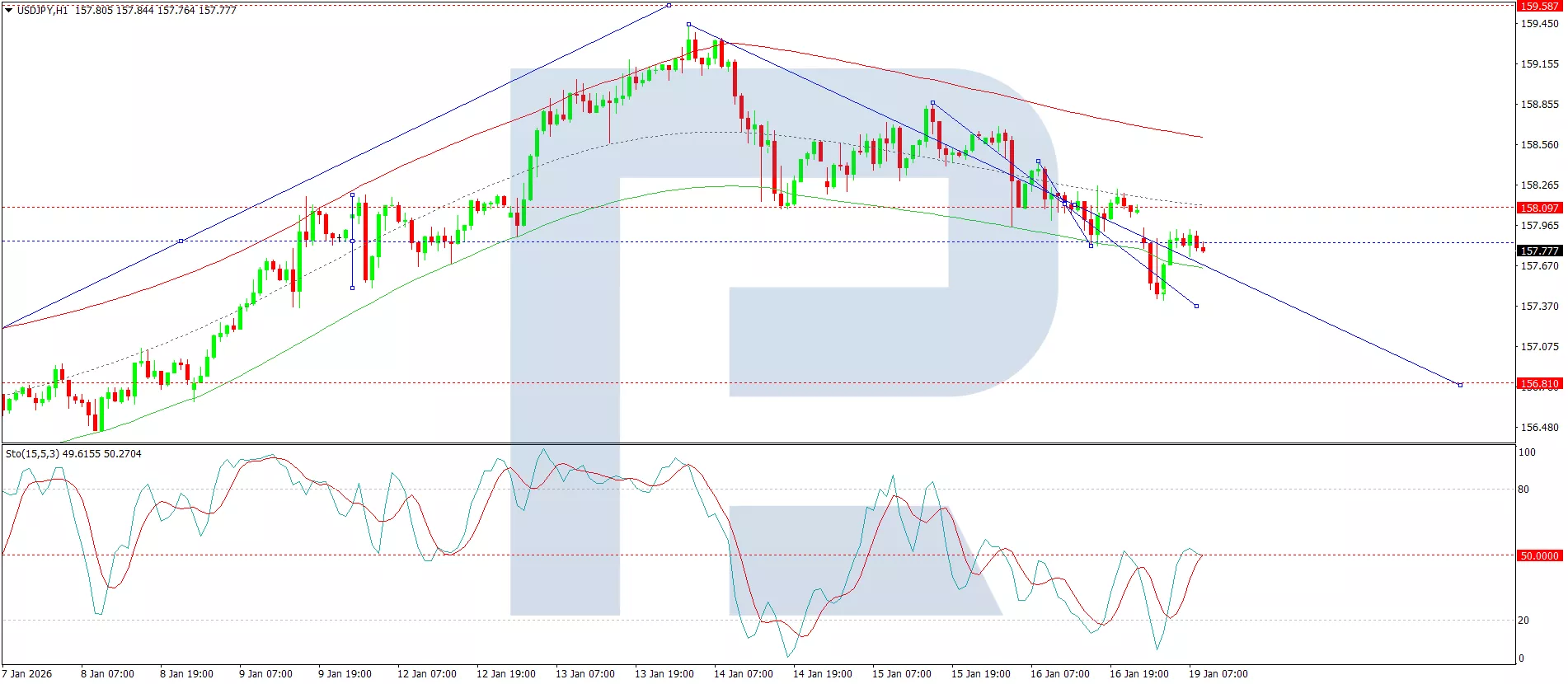Click top handle of the vertical blue segment
The image size is (1568, 684).
tap(353, 194)
